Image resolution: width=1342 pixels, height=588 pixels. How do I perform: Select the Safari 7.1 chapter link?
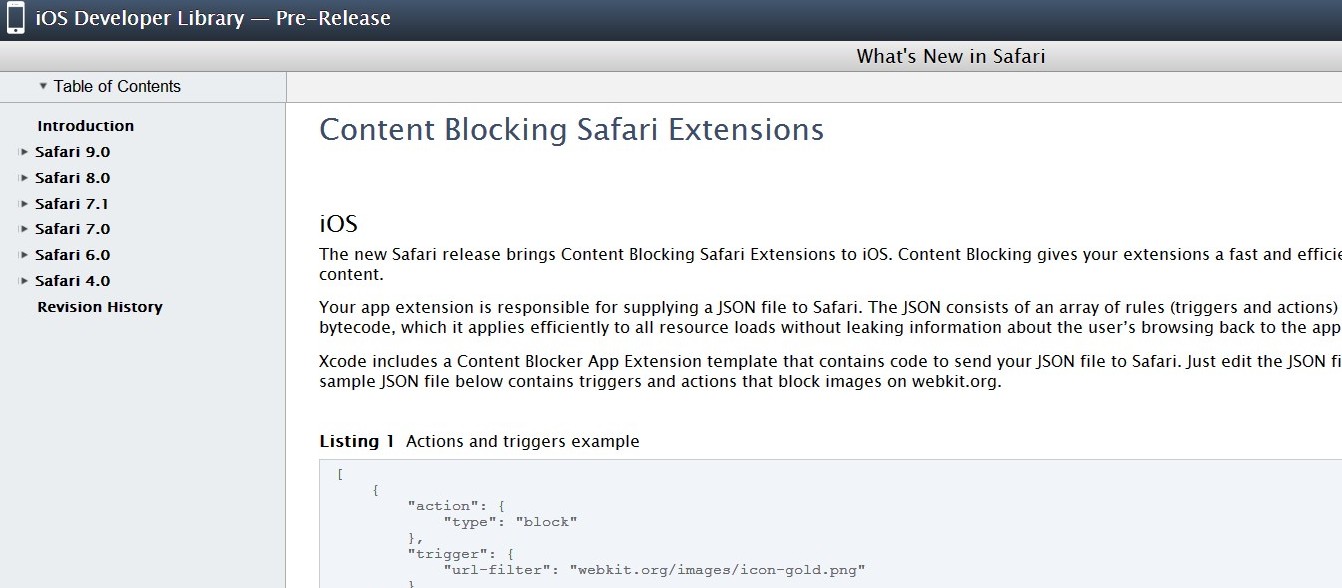(72, 204)
